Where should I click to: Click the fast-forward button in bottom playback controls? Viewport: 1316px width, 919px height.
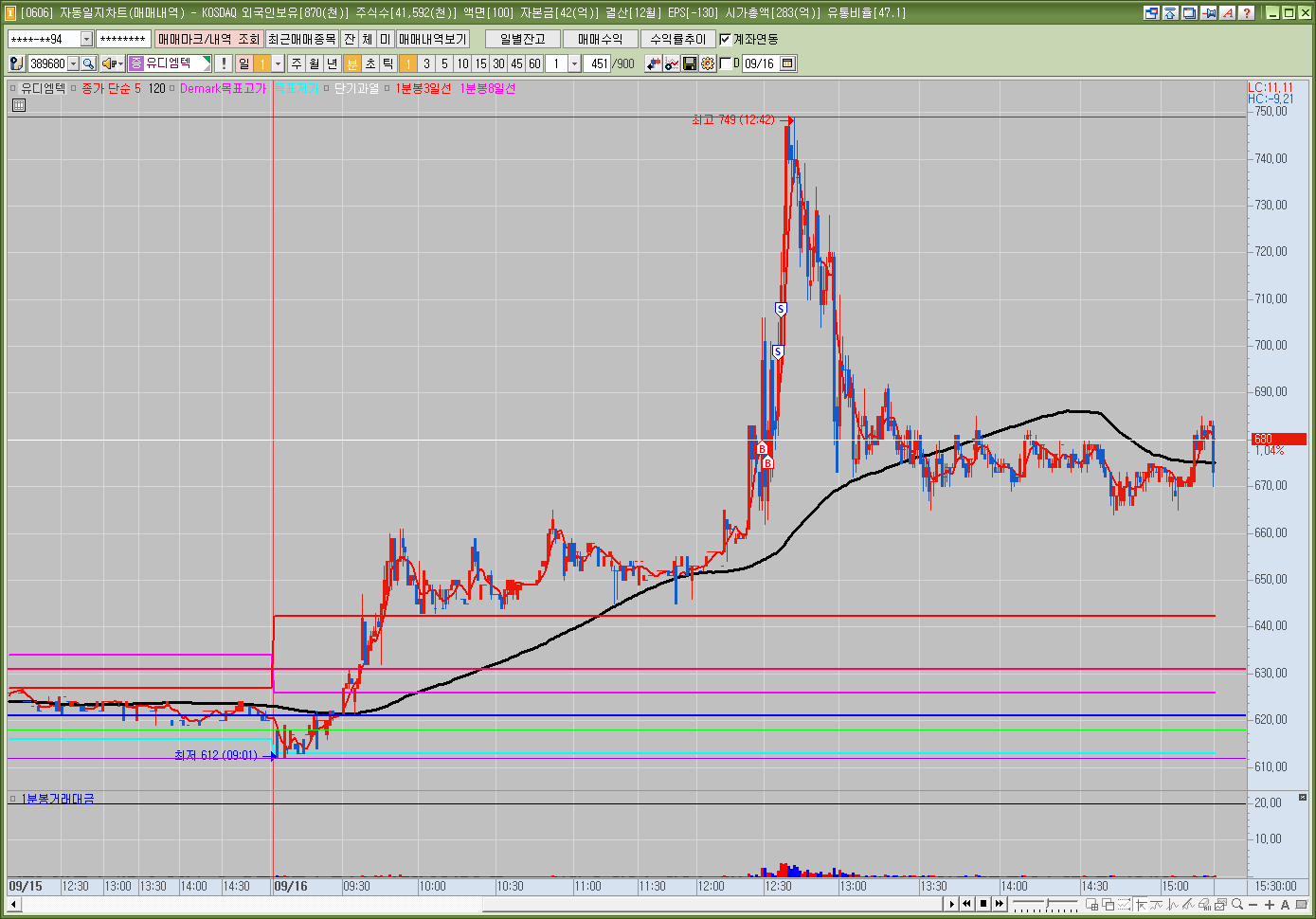coord(1000,904)
